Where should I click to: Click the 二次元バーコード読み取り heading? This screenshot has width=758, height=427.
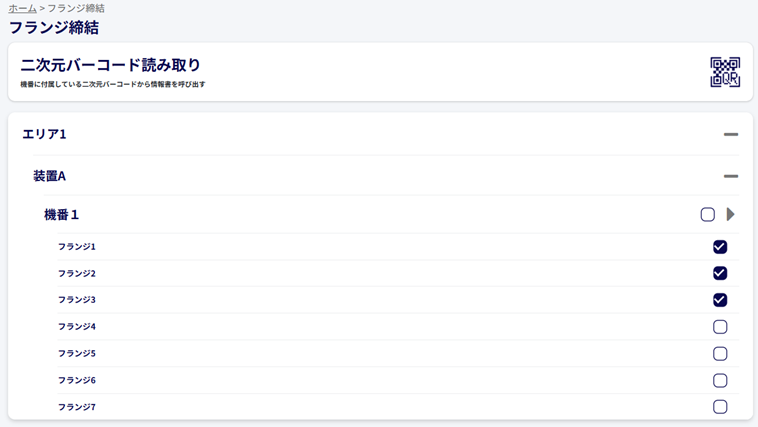tap(110, 65)
